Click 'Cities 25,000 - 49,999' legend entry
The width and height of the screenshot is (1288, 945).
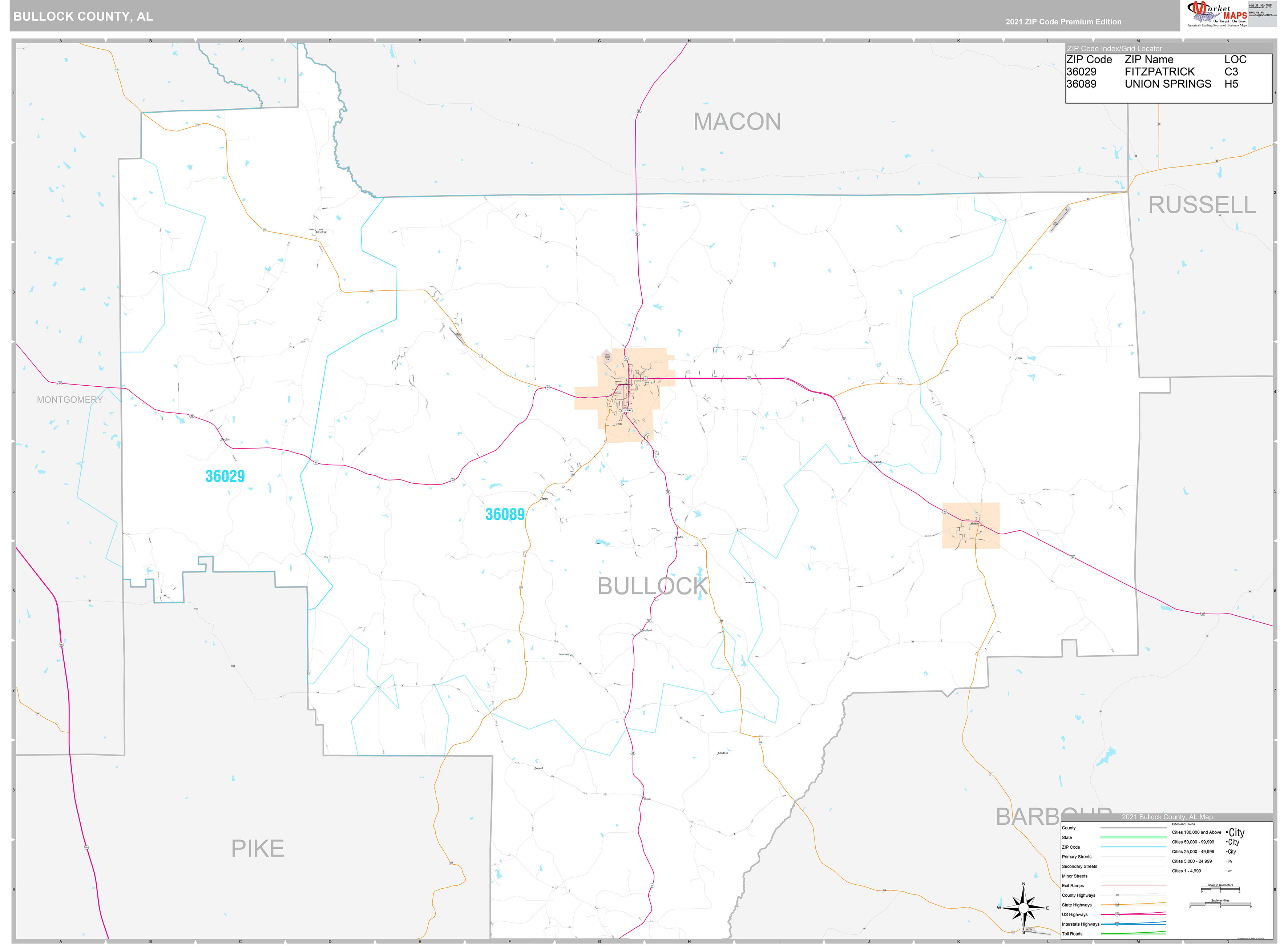pos(1192,852)
